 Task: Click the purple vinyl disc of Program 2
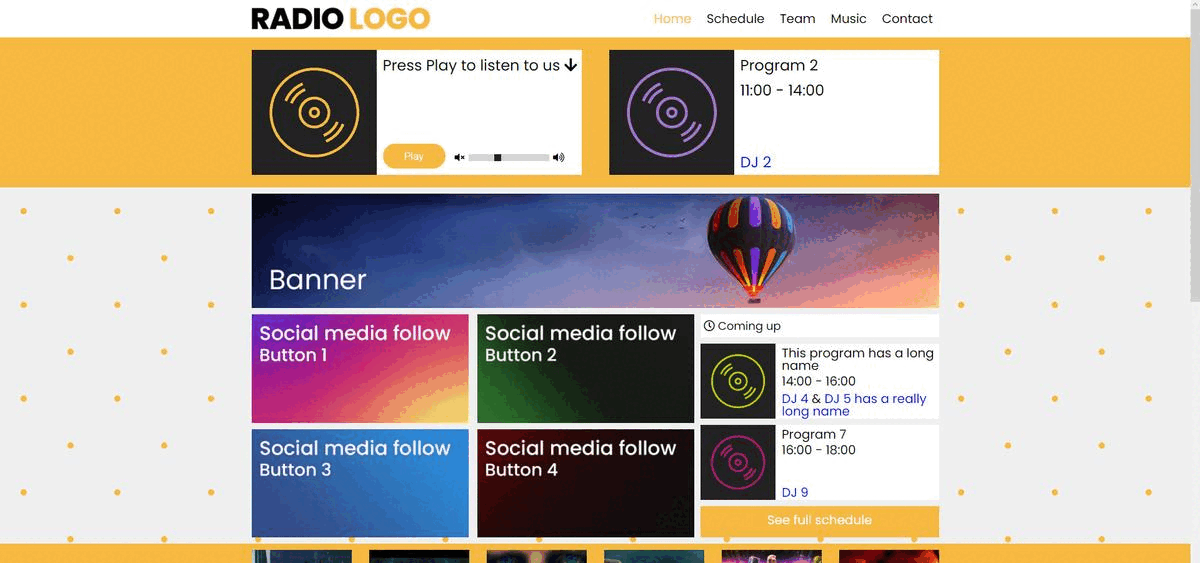(672, 112)
